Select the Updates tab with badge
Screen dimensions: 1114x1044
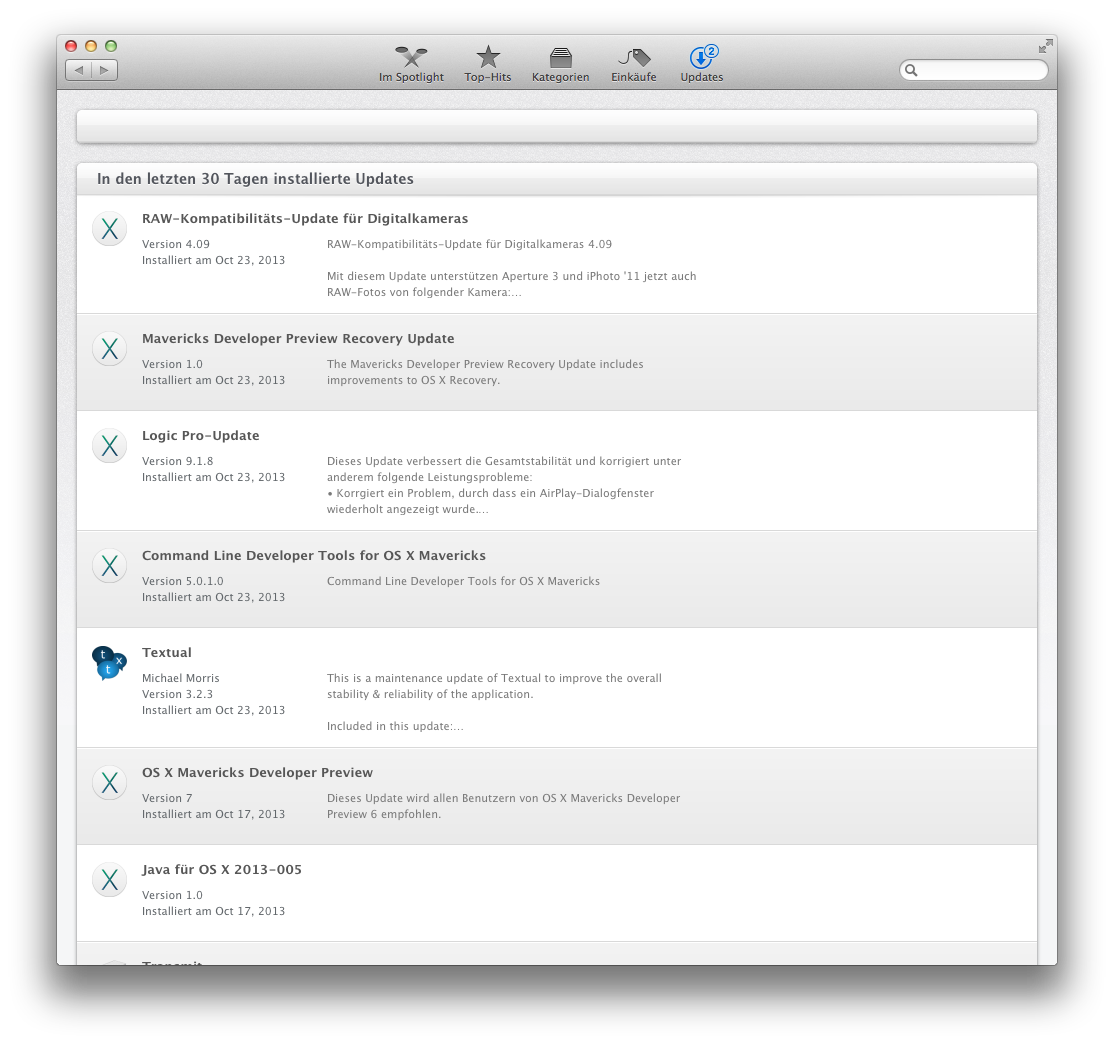(702, 64)
